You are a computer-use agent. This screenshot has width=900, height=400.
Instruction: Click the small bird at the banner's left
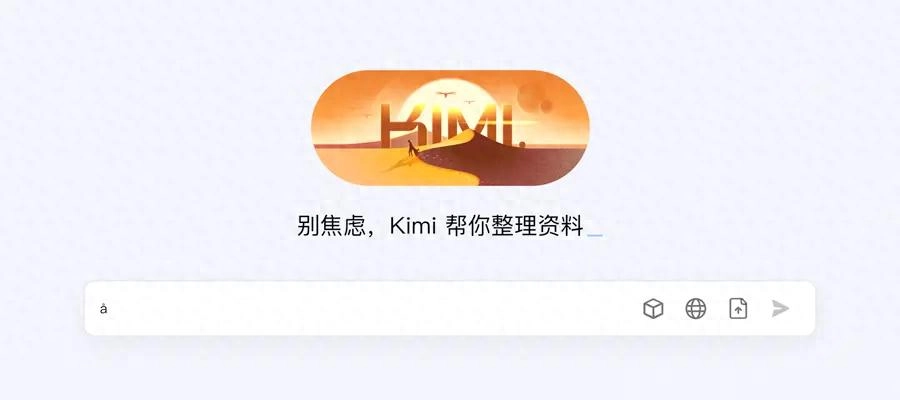coord(367,116)
